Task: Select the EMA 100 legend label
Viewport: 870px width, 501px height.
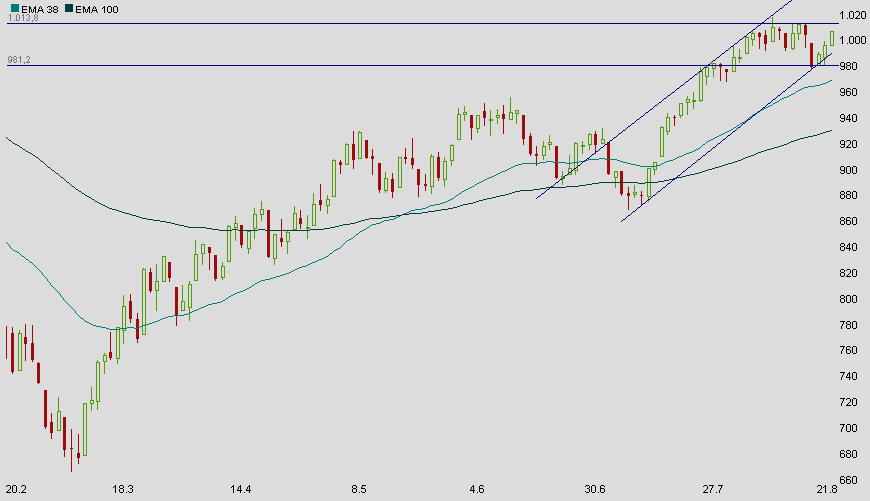Action: (x=96, y=8)
